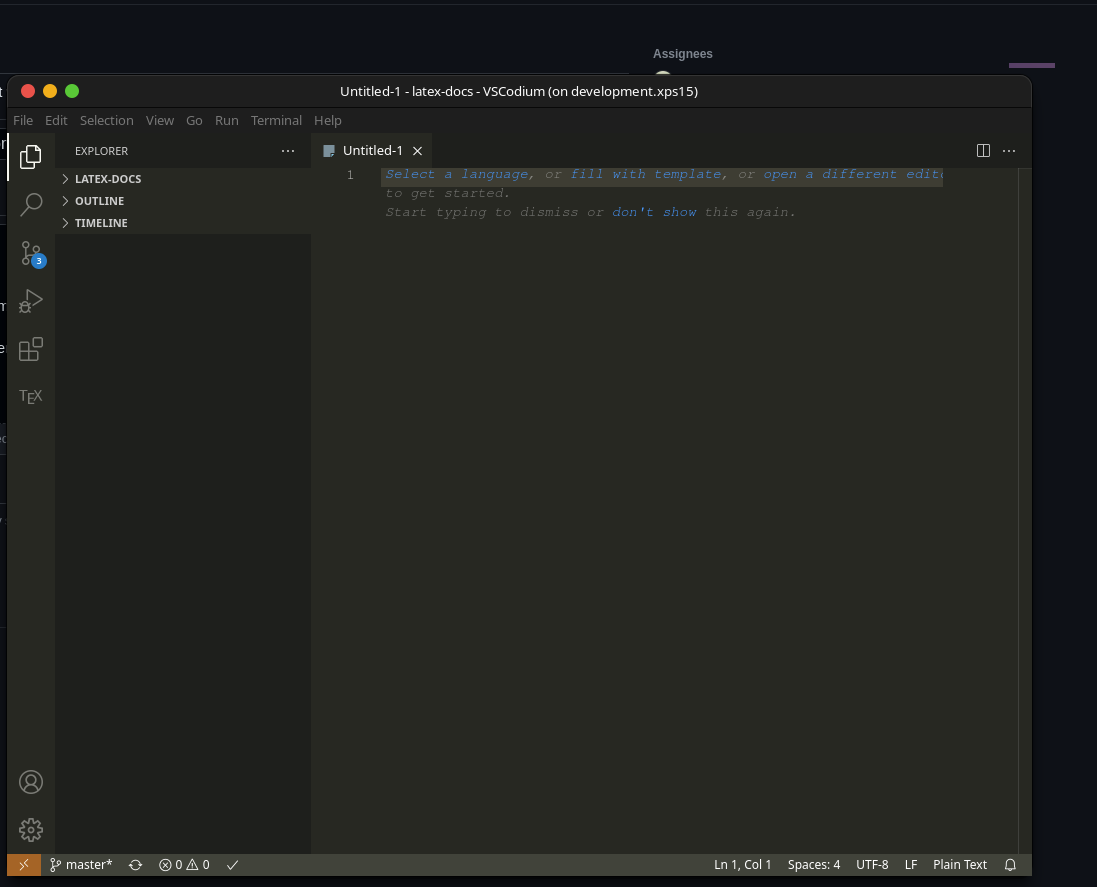
Task: Click the editor vertical scrollbar area
Action: pos(1025,511)
